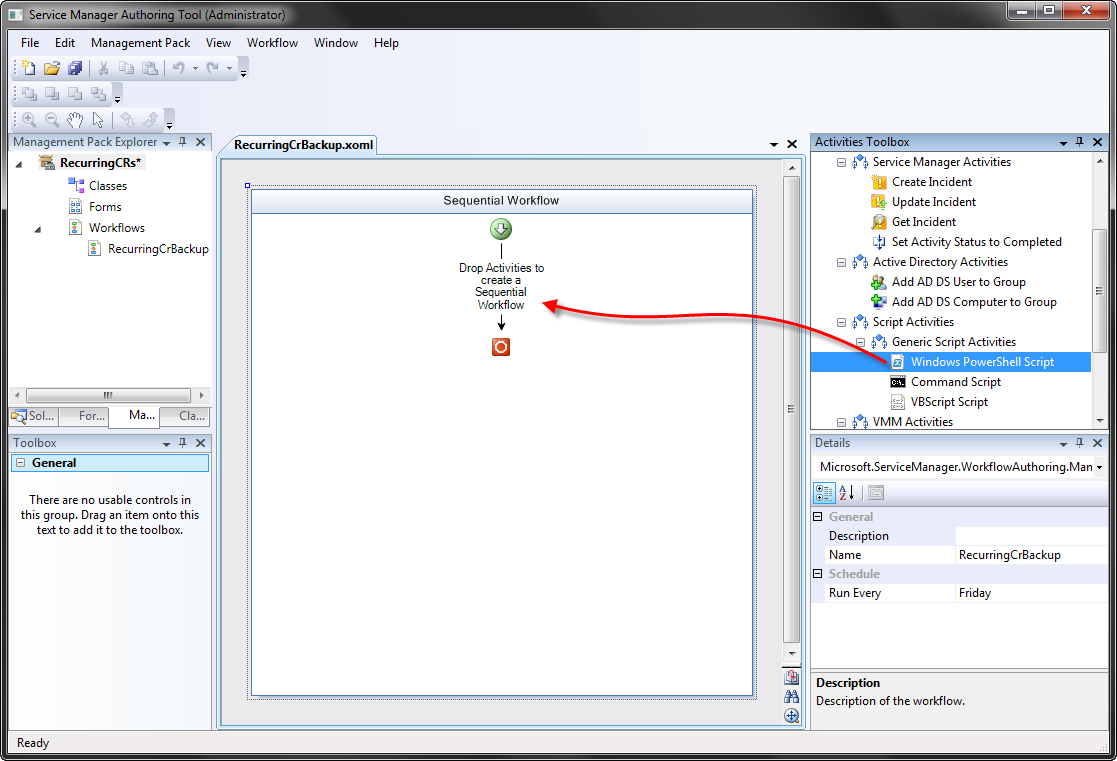
Task: Collapse the Service Manager Activities group
Action: pyautogui.click(x=841, y=162)
